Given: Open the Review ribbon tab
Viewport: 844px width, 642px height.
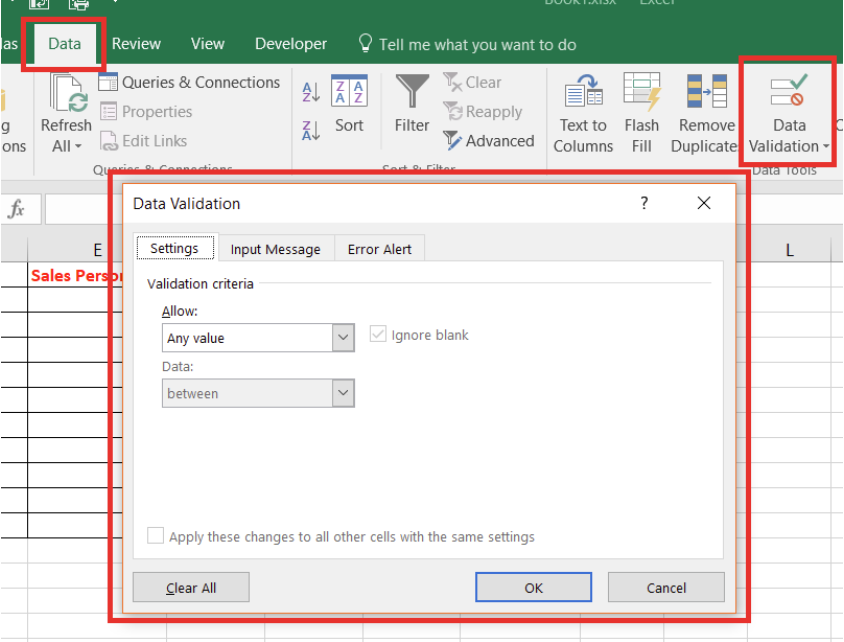Looking at the screenshot, I should pos(136,44).
